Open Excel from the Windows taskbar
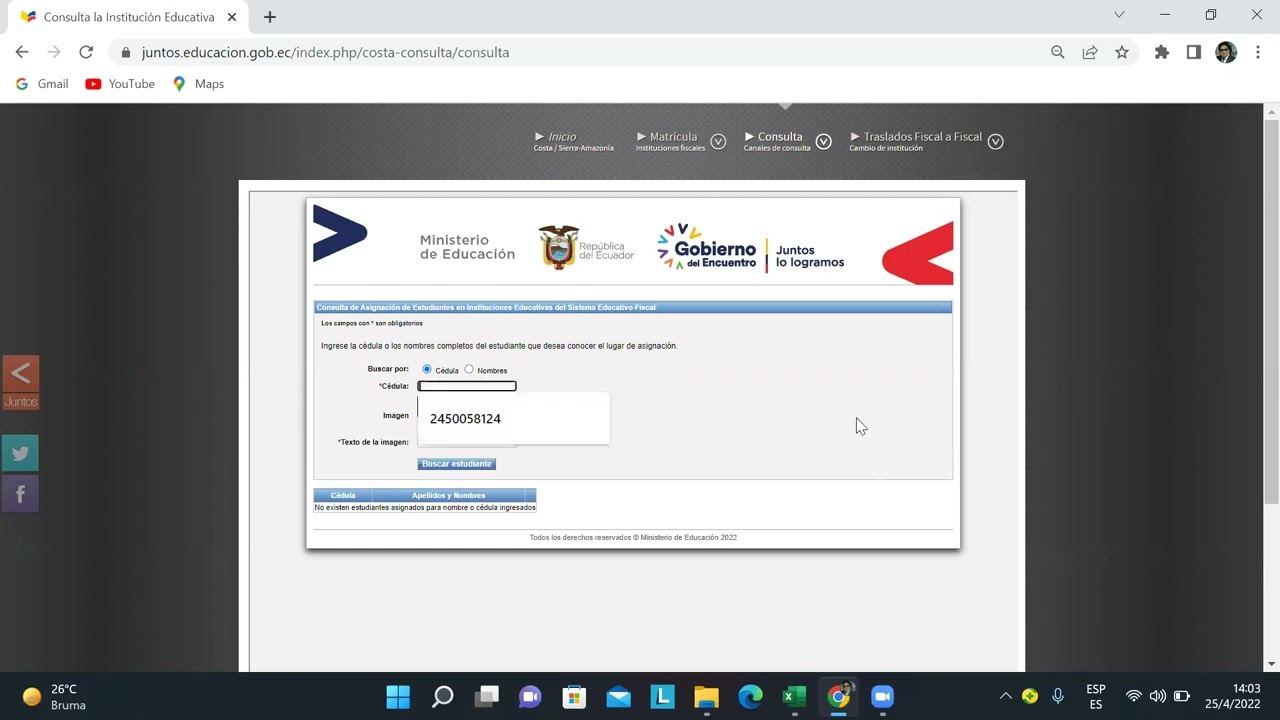This screenshot has height=720, width=1280. [794, 697]
